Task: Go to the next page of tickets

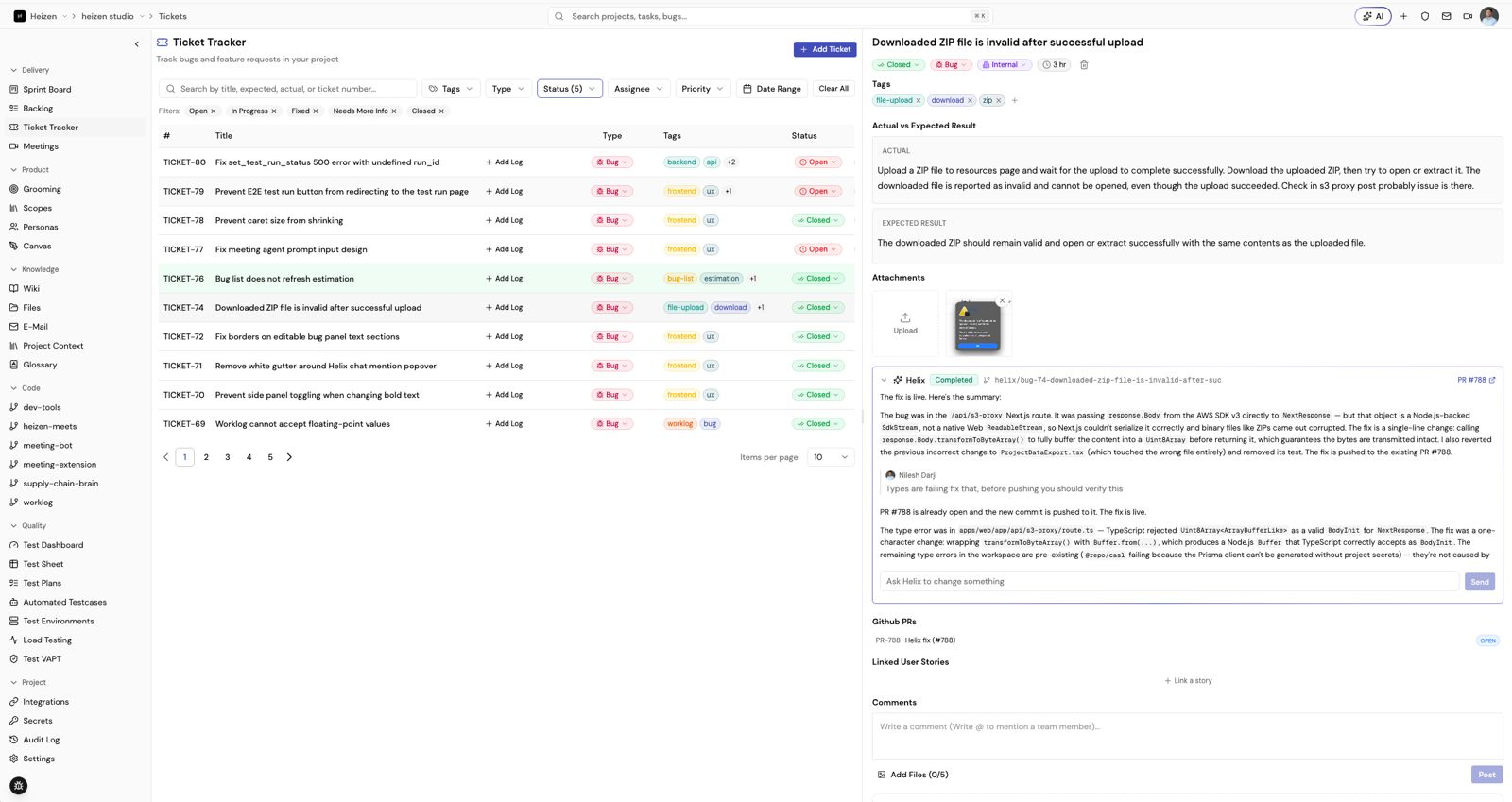Action: (x=289, y=457)
